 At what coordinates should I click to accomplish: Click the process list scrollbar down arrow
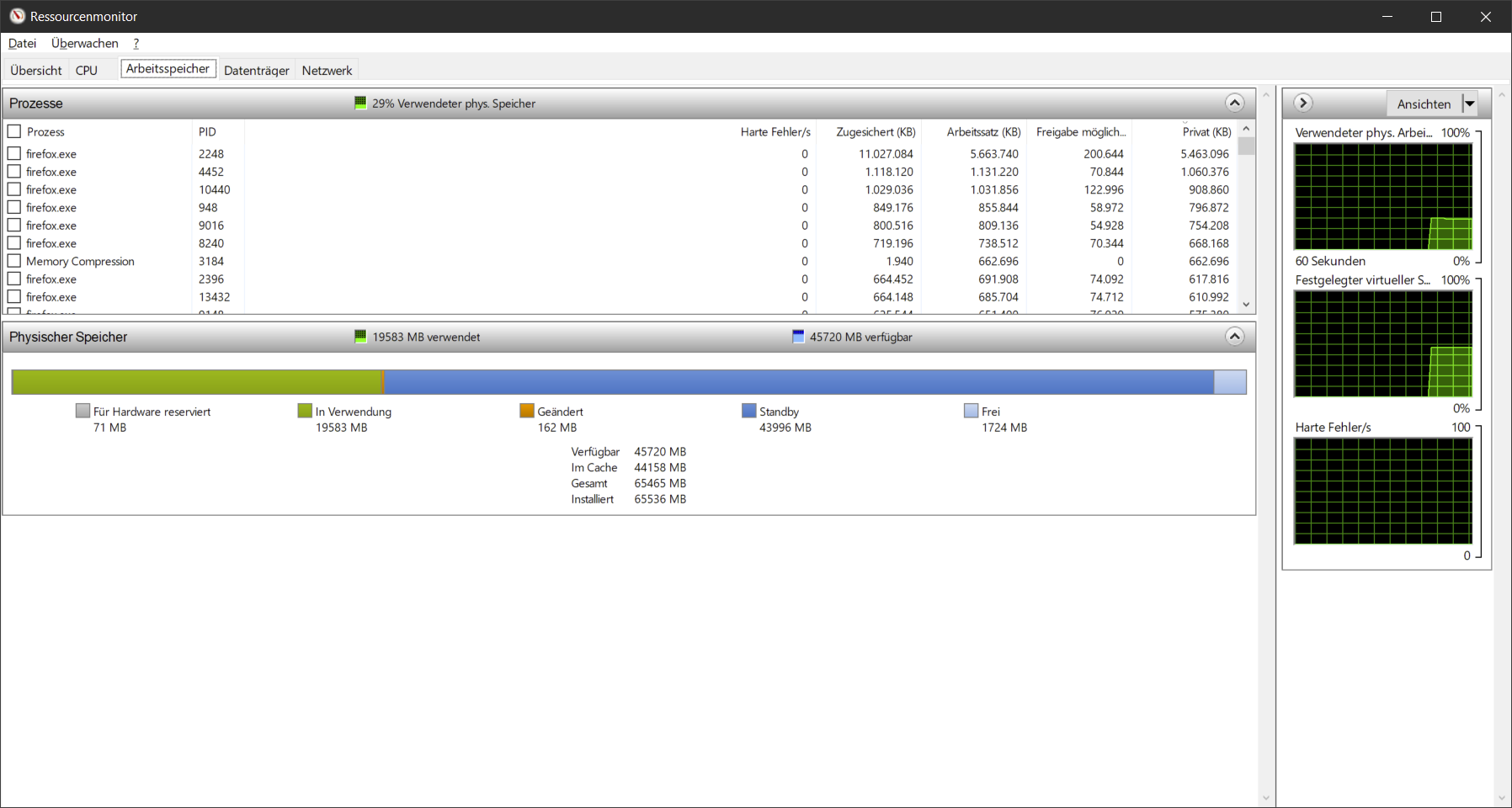click(x=1247, y=305)
